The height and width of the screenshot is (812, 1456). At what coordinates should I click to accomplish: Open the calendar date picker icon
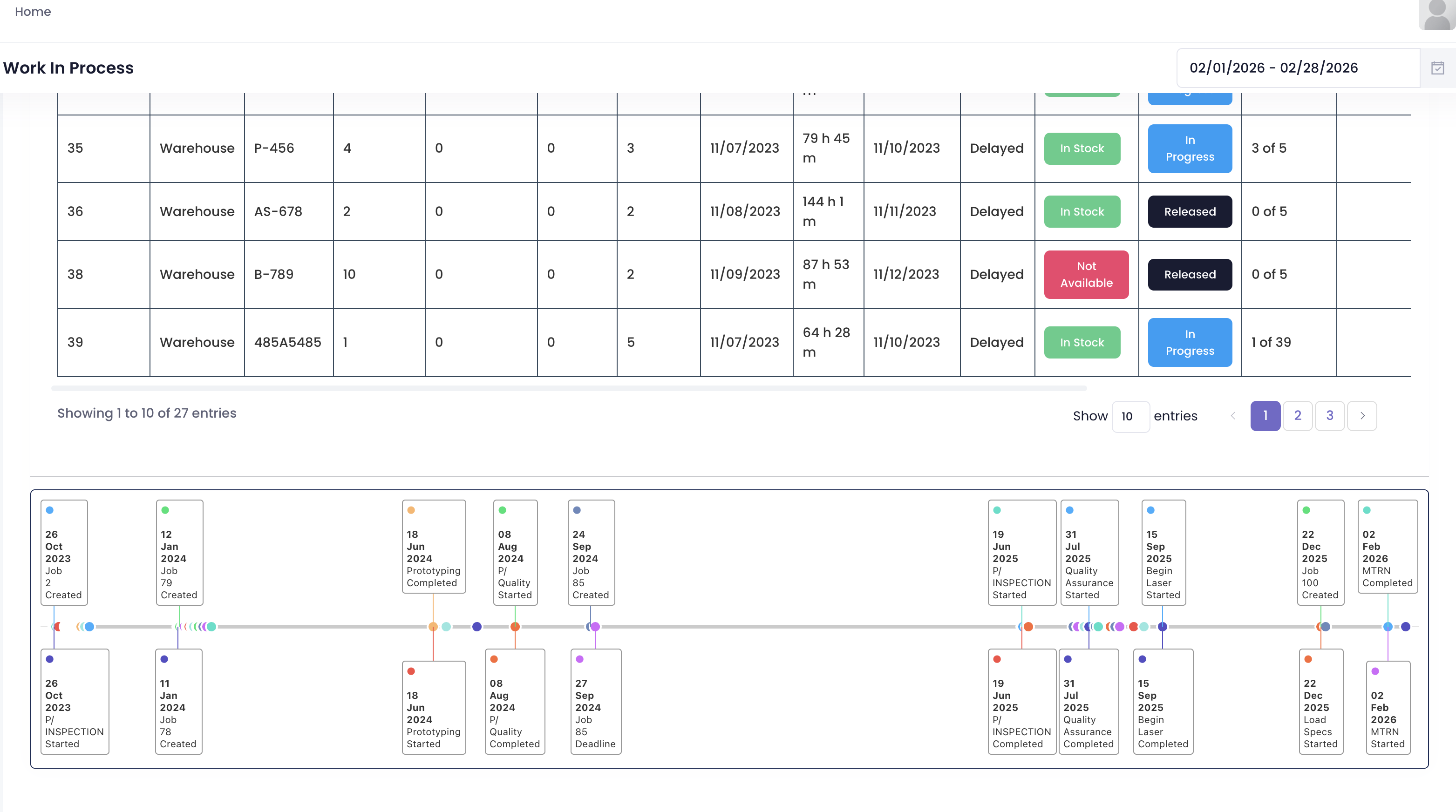pos(1437,68)
